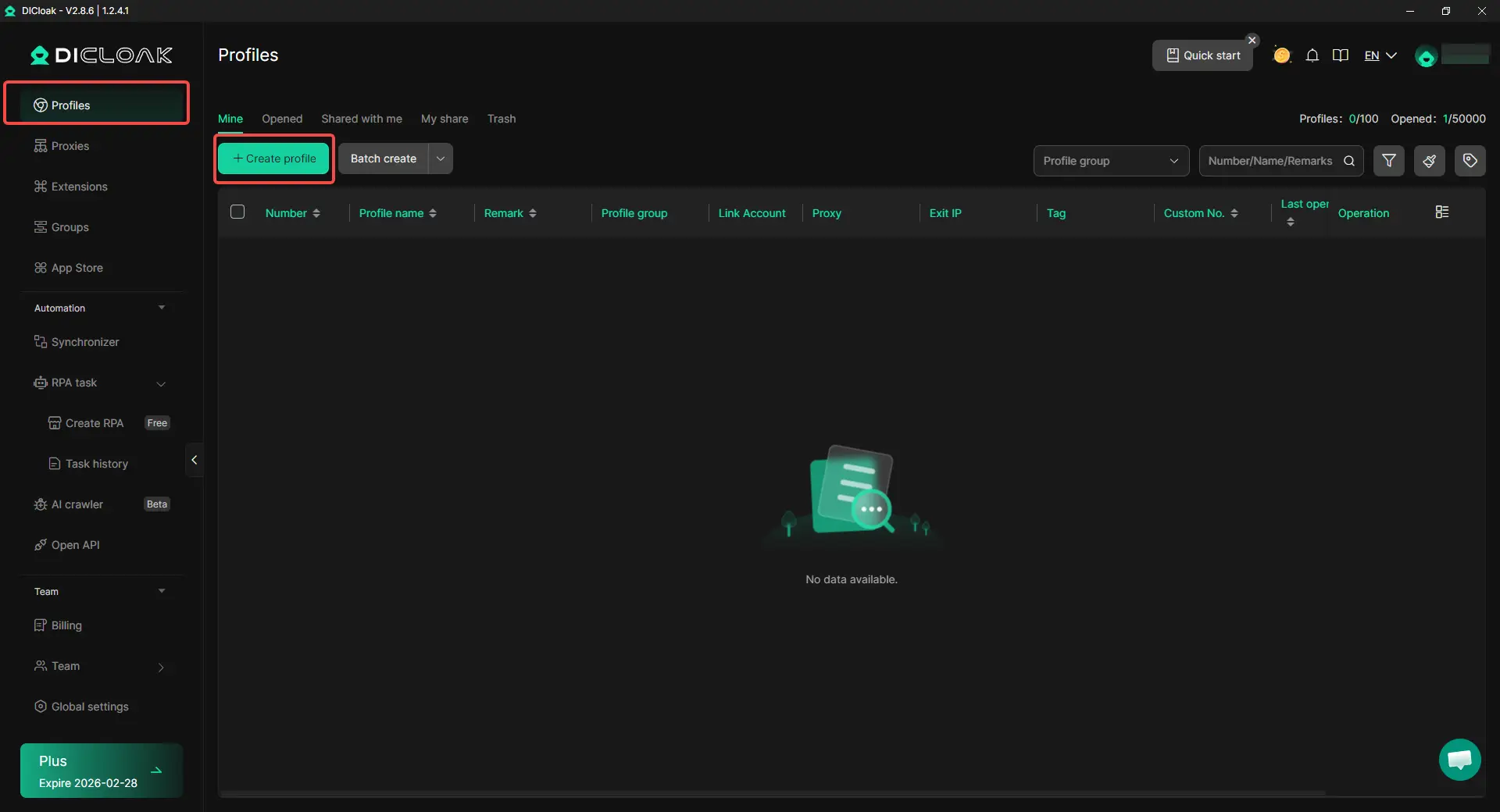Open the EN language selector
This screenshot has height=812, width=1500.
click(x=1380, y=55)
